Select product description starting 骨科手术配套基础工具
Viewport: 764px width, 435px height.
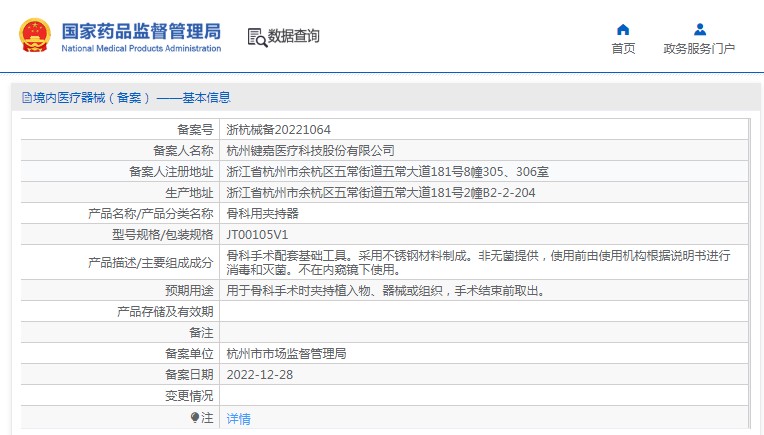pyautogui.click(x=478, y=262)
